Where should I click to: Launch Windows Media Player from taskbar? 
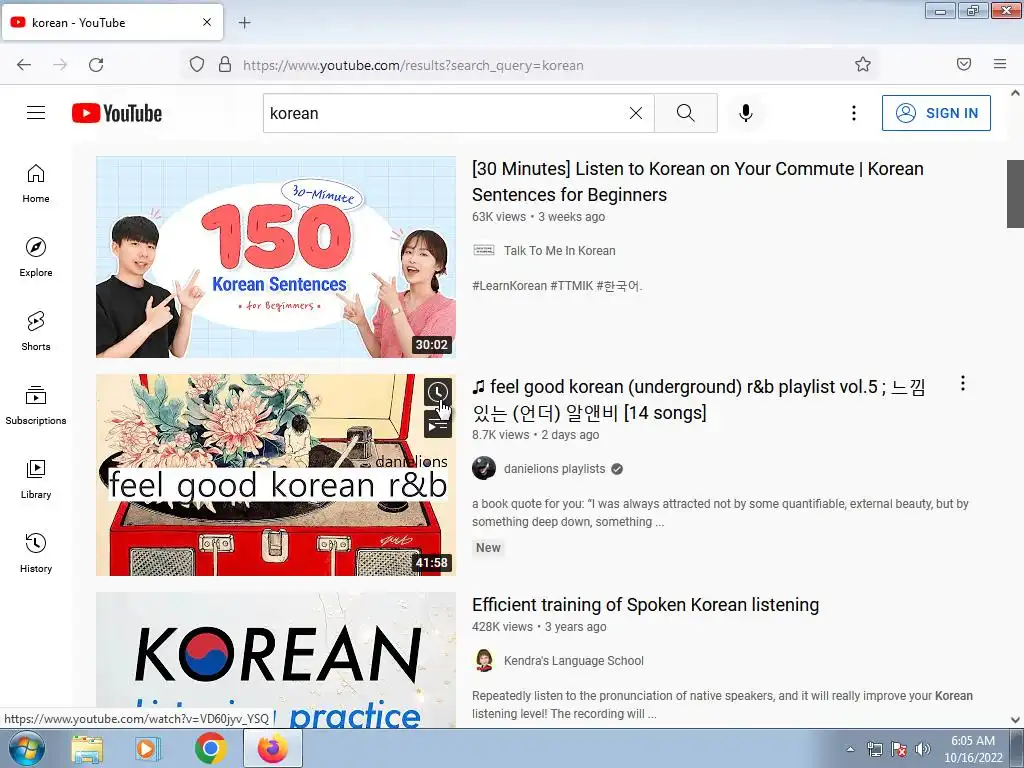148,748
